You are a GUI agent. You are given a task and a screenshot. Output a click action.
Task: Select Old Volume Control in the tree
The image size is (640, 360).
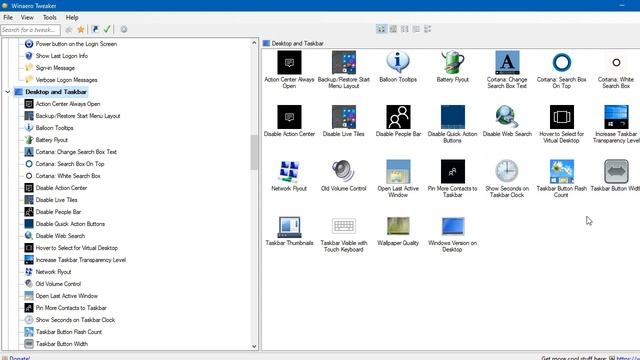(x=58, y=284)
